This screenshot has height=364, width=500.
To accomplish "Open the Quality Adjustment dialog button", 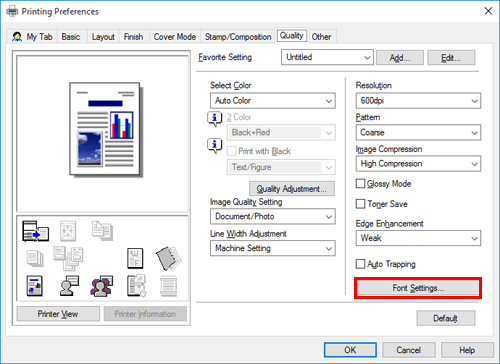I will (292, 189).
